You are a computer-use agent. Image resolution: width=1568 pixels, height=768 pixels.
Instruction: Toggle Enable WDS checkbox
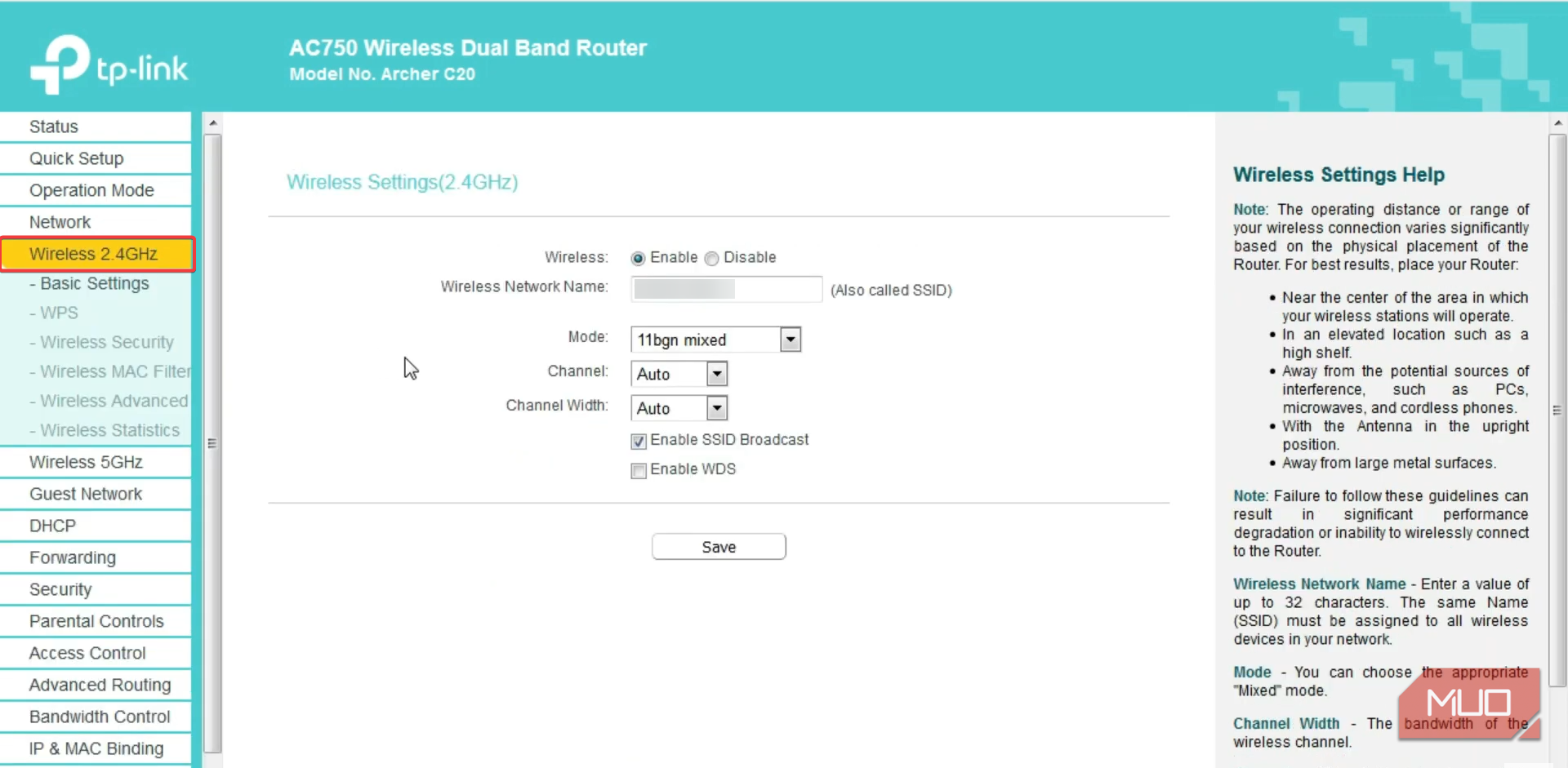(x=639, y=471)
